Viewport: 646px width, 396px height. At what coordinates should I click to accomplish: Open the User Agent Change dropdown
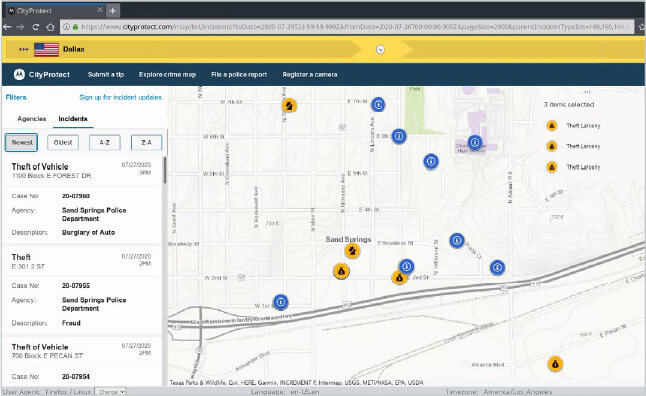tap(110, 392)
